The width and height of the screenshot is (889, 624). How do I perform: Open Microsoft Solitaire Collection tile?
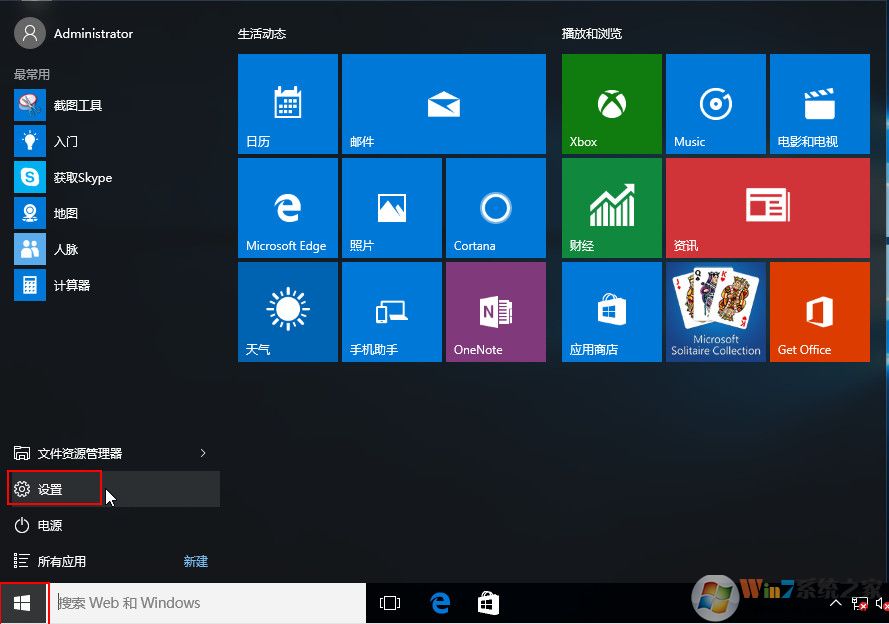pos(715,312)
